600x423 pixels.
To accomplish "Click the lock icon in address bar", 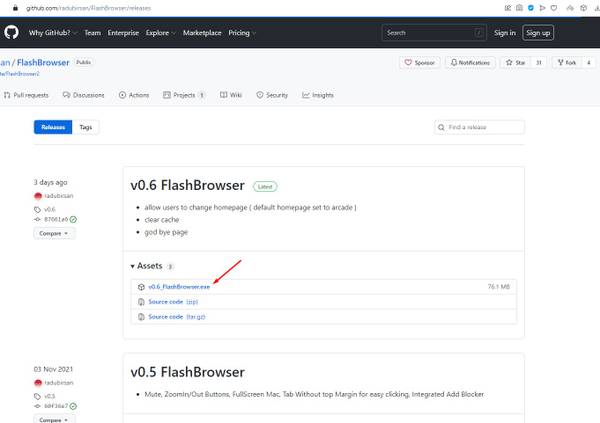I will 15,8.
